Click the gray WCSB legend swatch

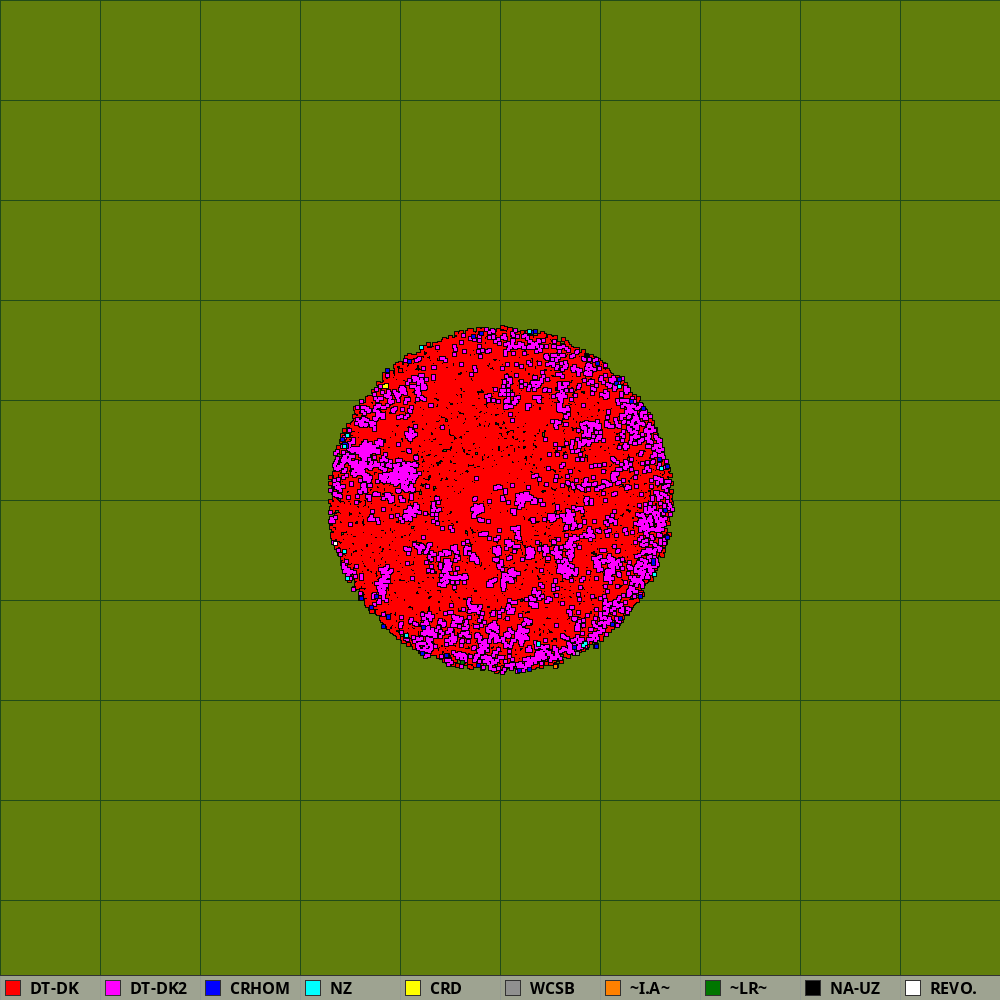pyautogui.click(x=513, y=988)
